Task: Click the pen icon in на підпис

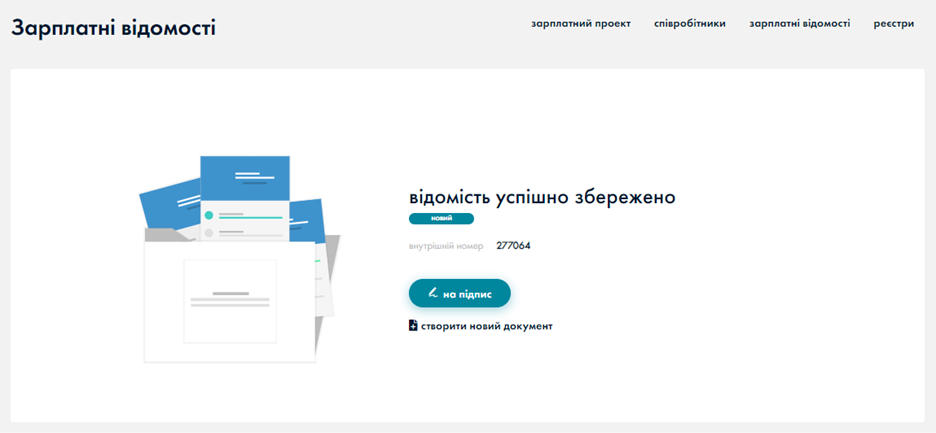Action: click(x=433, y=293)
